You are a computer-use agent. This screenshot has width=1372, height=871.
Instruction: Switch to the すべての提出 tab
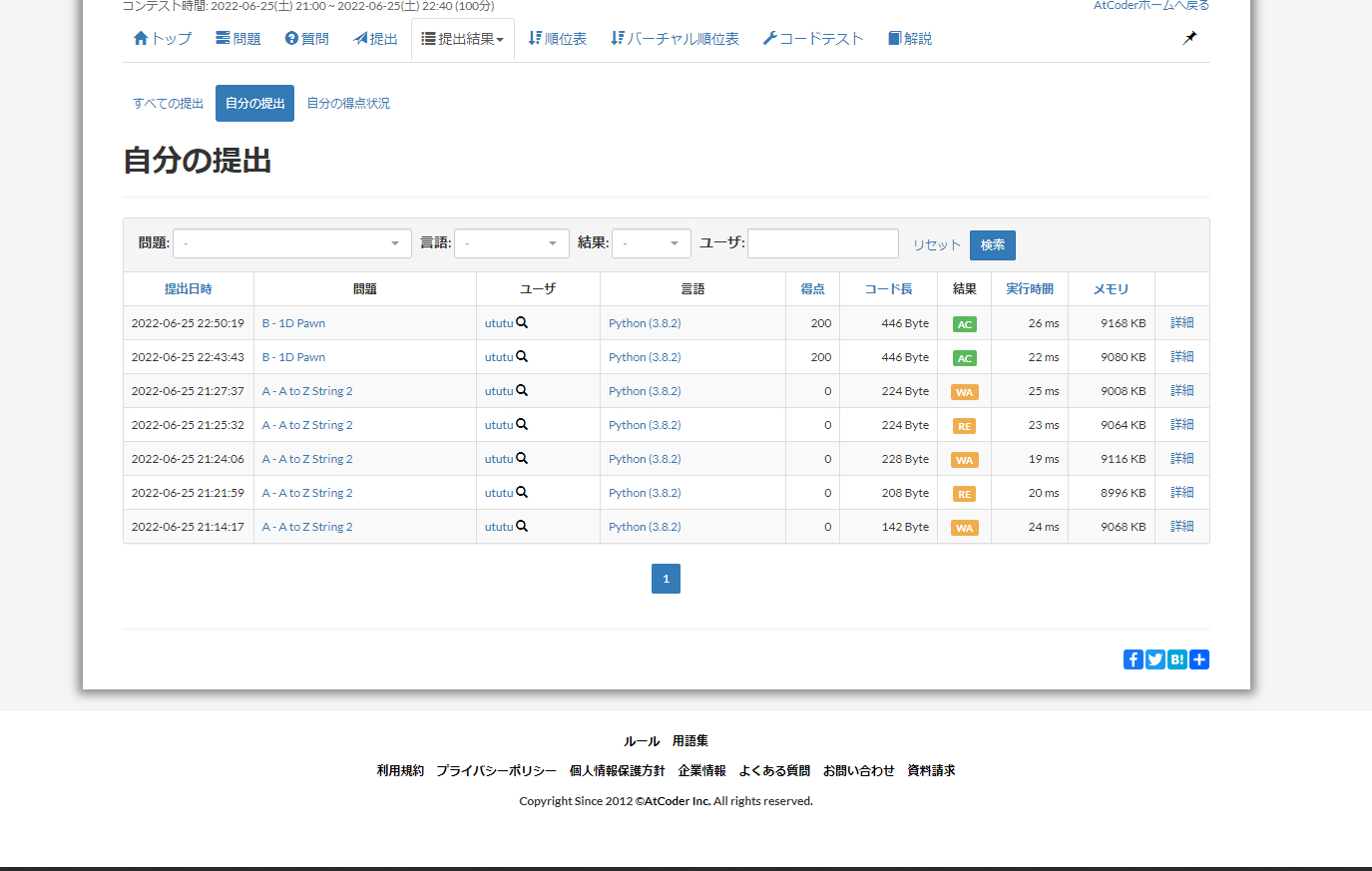(167, 103)
